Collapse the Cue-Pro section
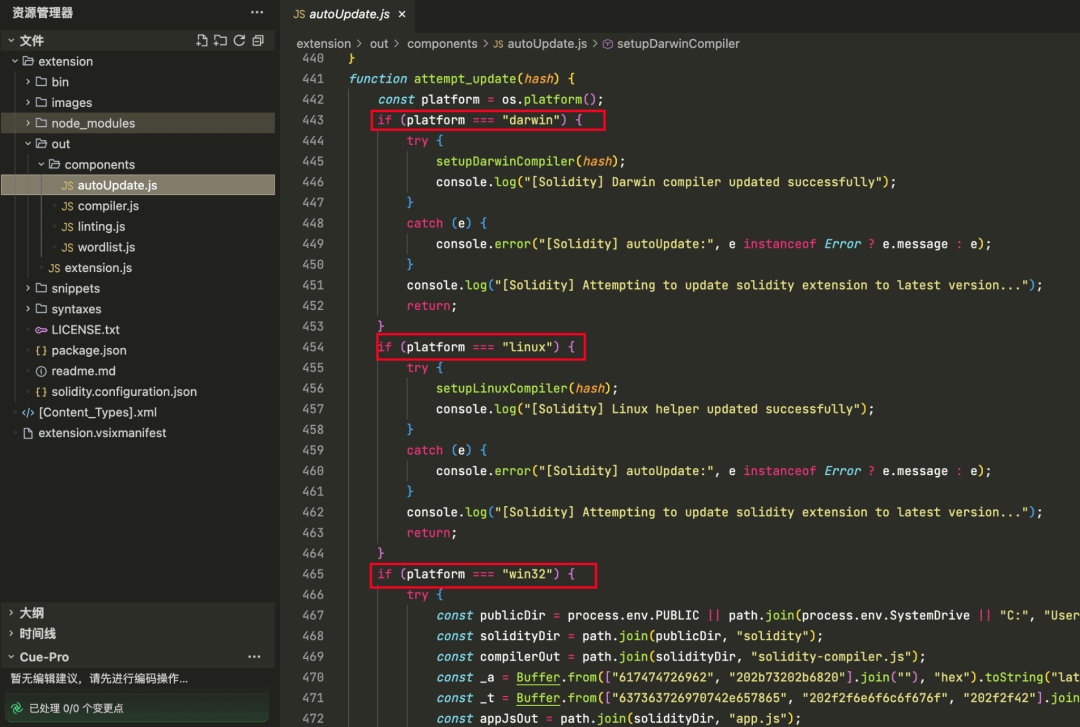Image resolution: width=1080 pixels, height=727 pixels. coord(11,657)
